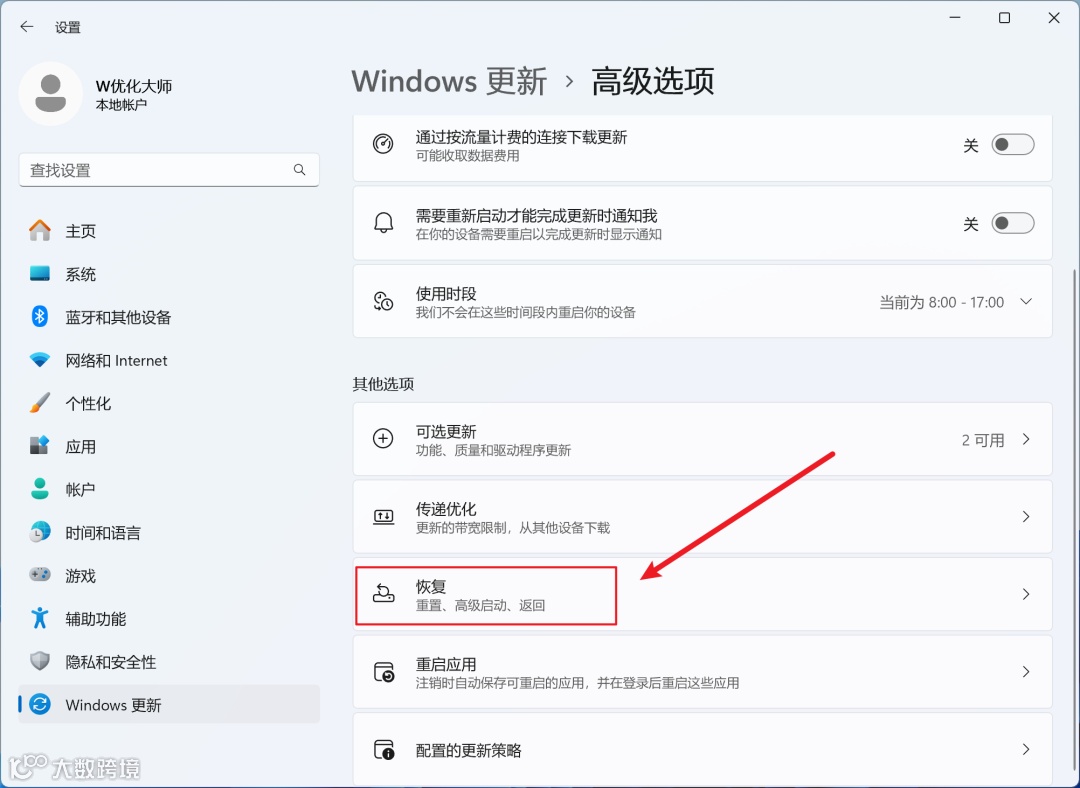Select 应用 in the sidebar

coord(169,446)
